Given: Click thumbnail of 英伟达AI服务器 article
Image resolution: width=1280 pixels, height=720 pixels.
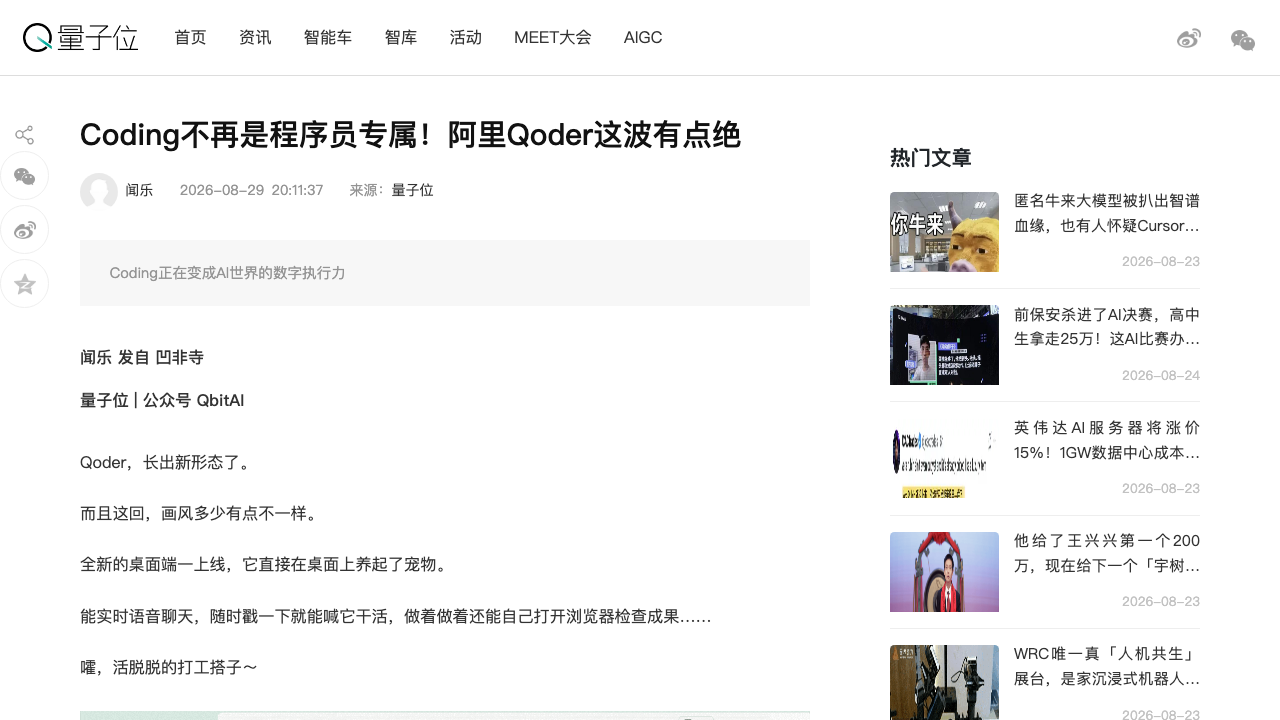Looking at the screenshot, I should [x=944, y=458].
